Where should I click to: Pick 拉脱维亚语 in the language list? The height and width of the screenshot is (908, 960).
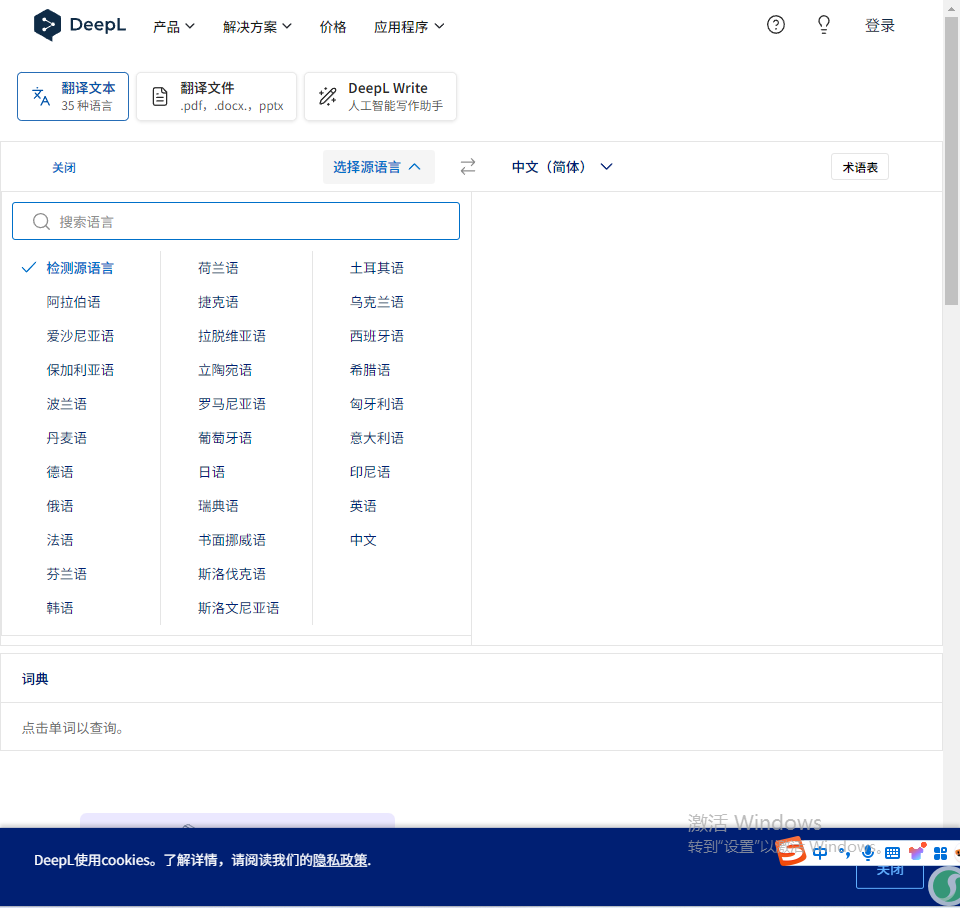(x=231, y=336)
